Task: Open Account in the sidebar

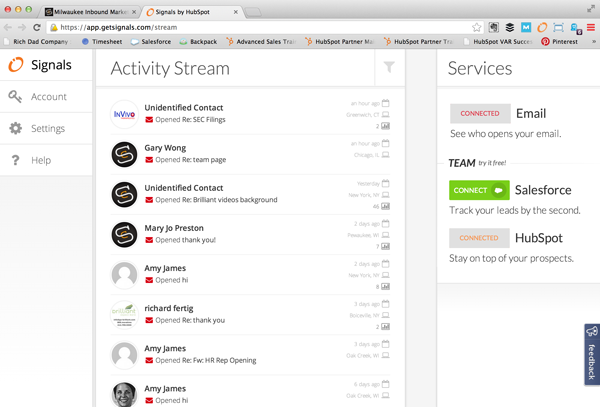Action: (x=46, y=97)
